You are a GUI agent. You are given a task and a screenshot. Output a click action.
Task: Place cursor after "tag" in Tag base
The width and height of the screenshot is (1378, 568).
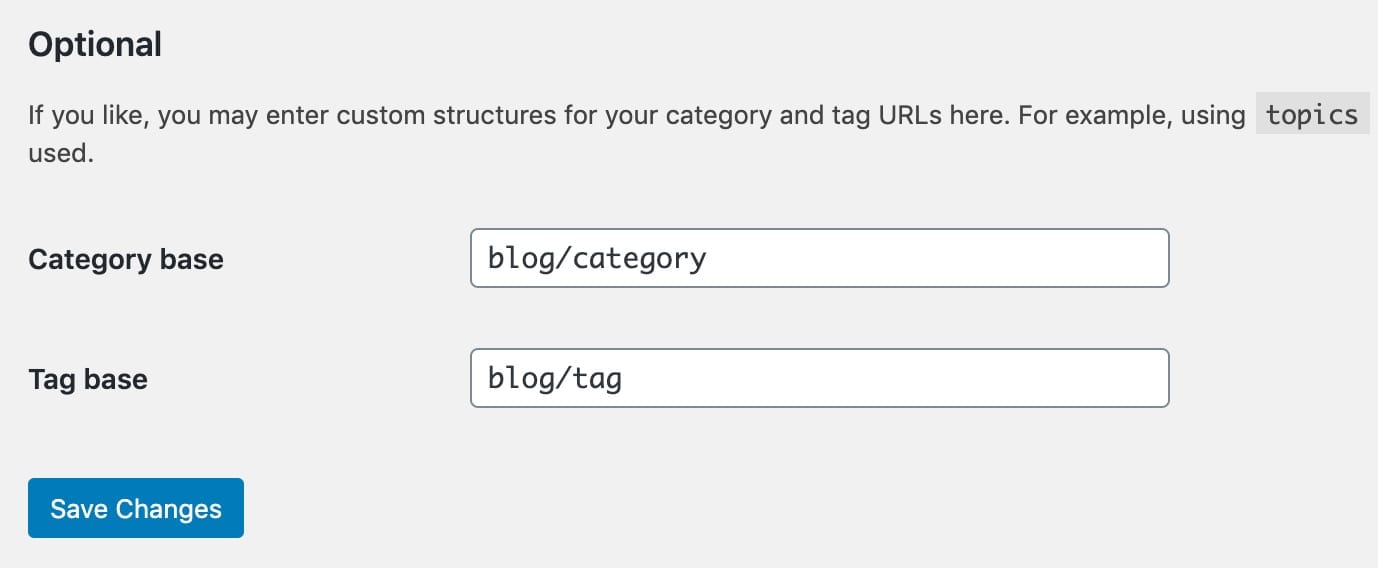[623, 379]
